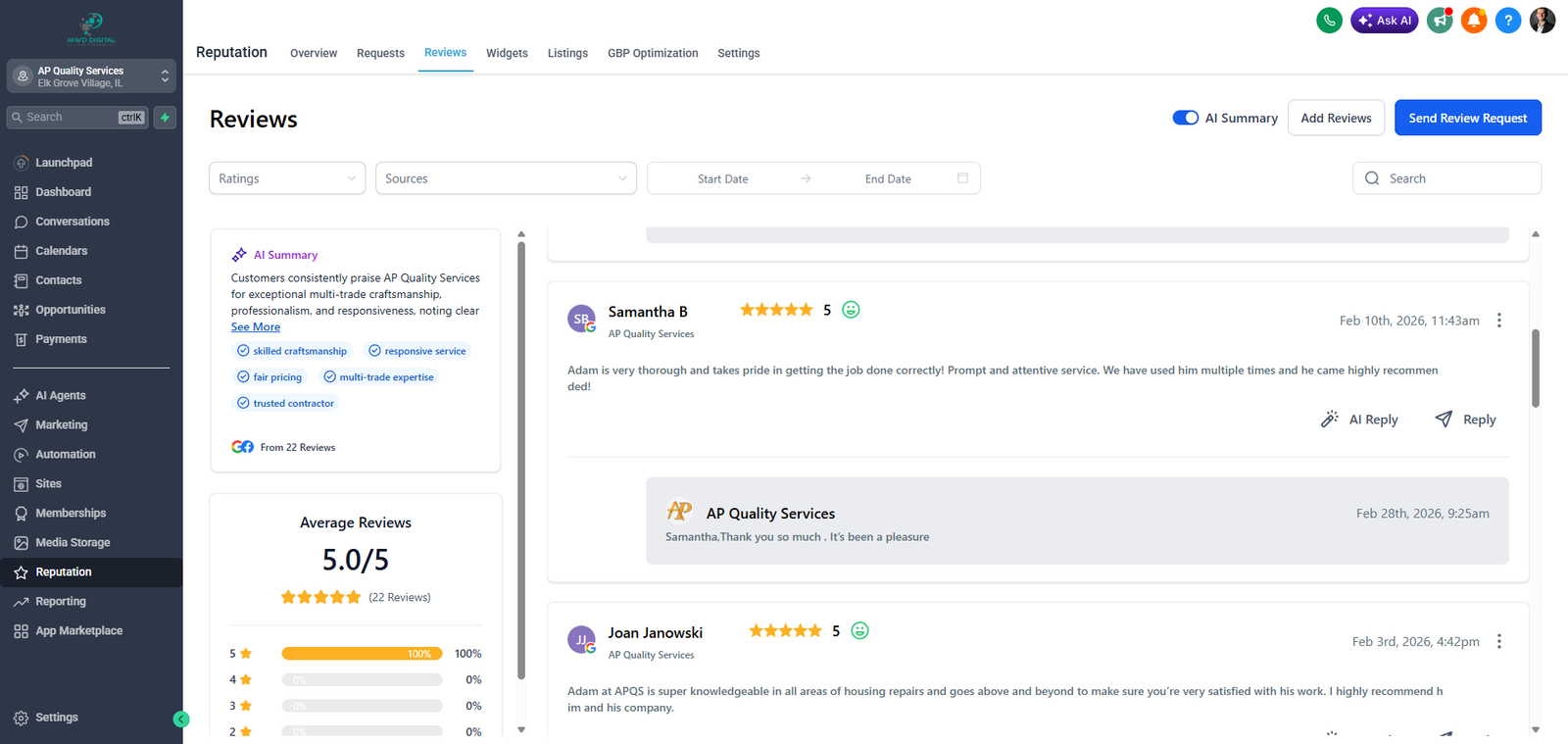This screenshot has width=1568, height=744.
Task: Open the three-dot menu on Samantha B's review
Action: 1498,321
